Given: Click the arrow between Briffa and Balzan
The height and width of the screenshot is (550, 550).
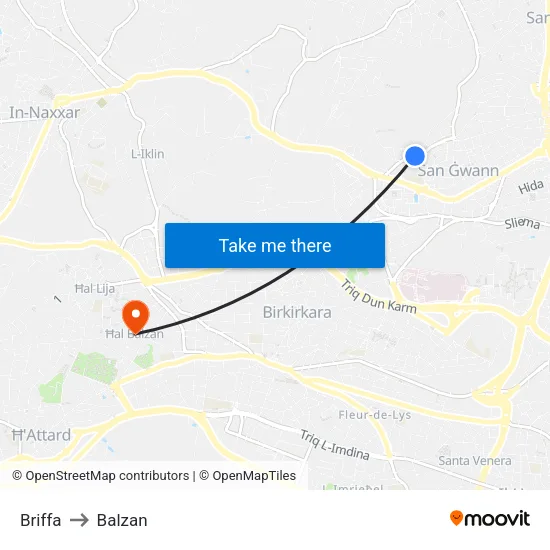Looking at the screenshot, I should (x=79, y=520).
